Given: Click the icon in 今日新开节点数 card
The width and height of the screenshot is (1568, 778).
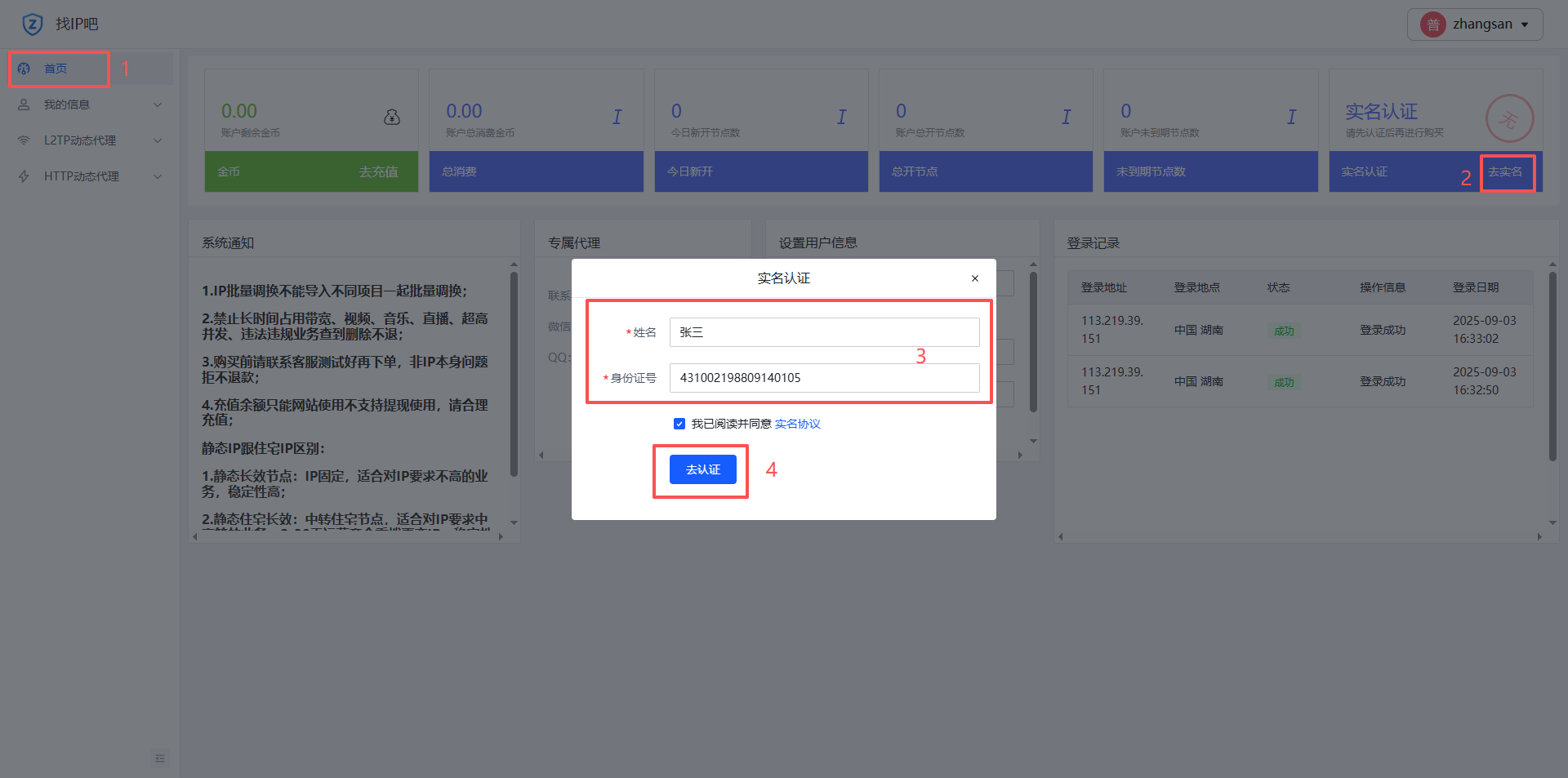Looking at the screenshot, I should click(x=842, y=117).
